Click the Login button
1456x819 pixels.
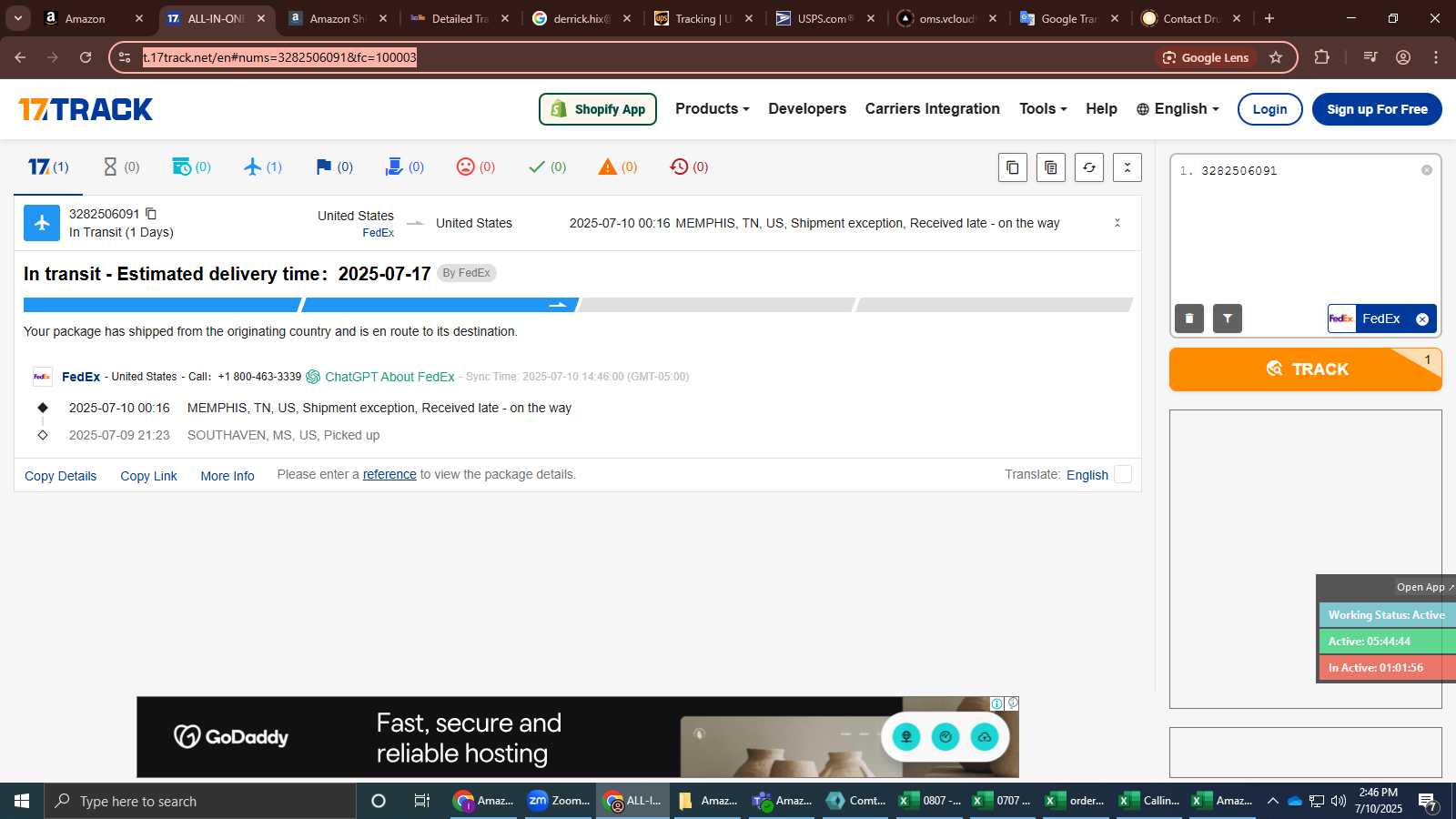[x=1269, y=109]
